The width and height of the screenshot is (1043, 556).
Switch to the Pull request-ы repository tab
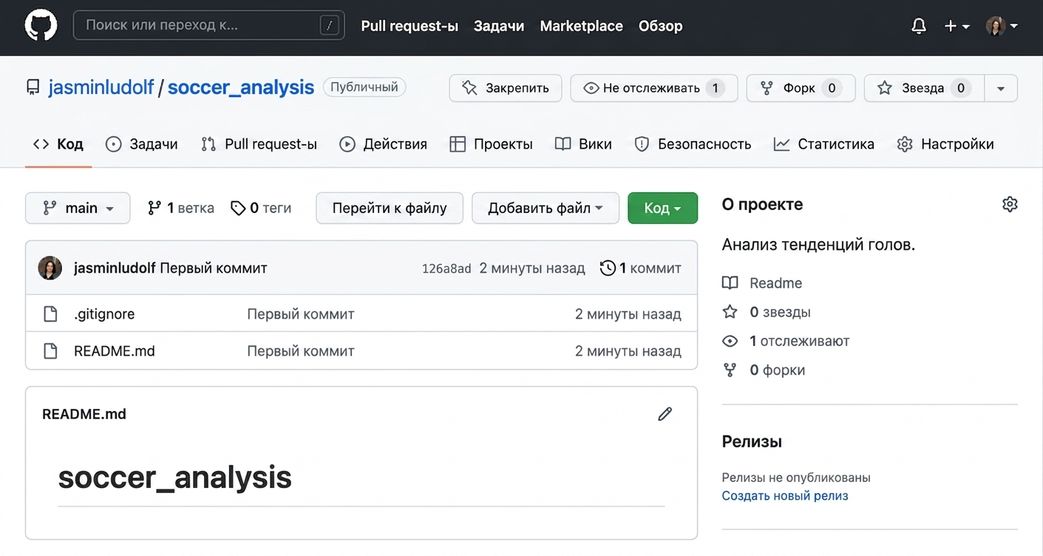click(259, 144)
